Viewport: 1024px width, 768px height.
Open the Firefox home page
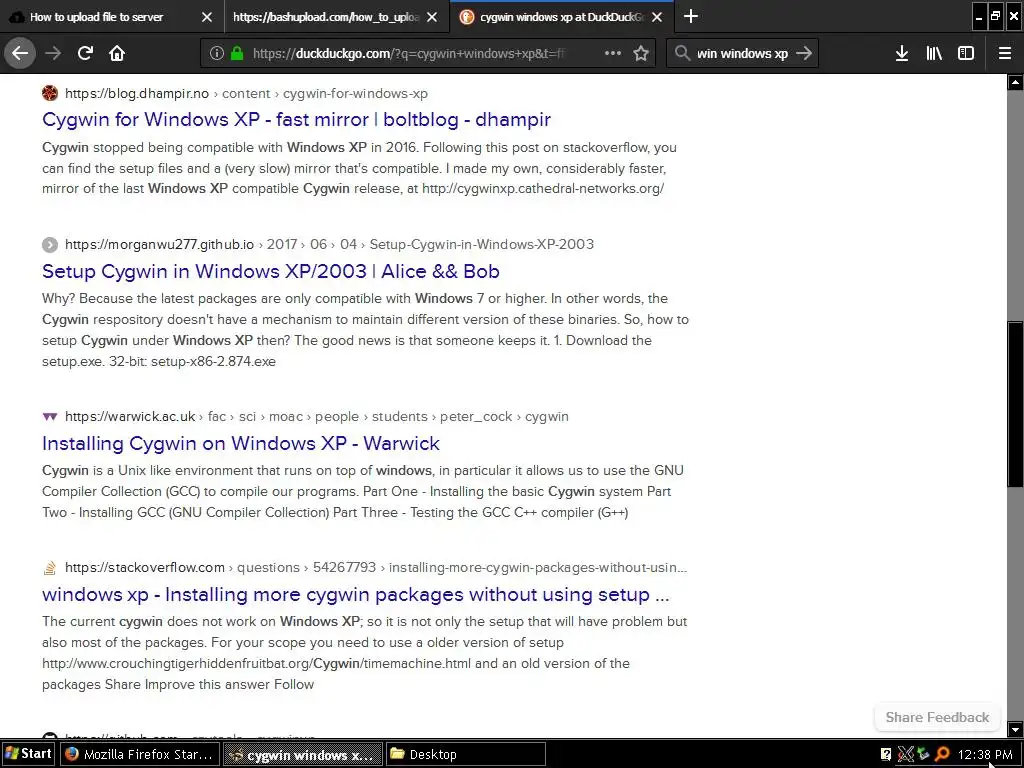[117, 53]
